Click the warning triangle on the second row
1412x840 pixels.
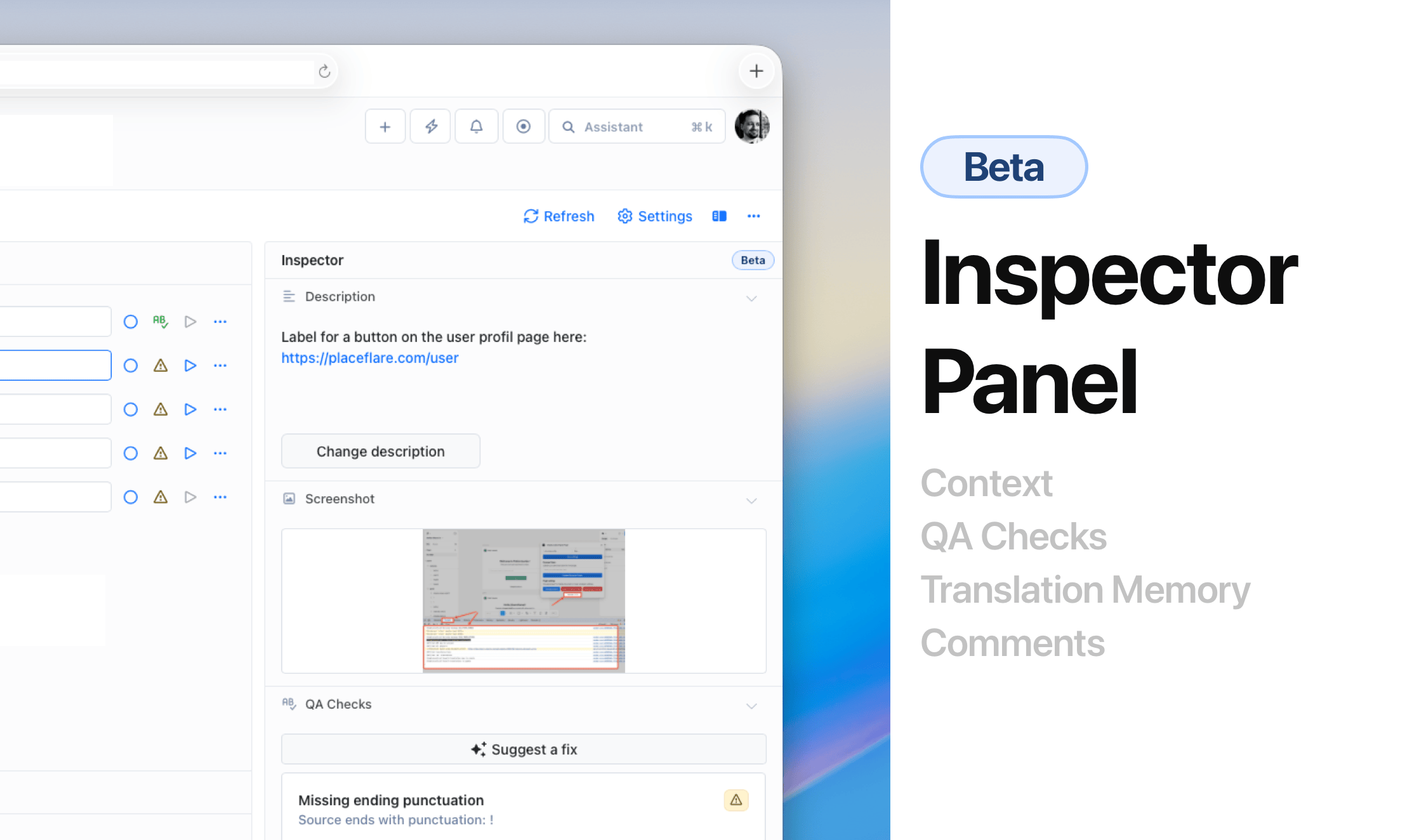pos(160,365)
